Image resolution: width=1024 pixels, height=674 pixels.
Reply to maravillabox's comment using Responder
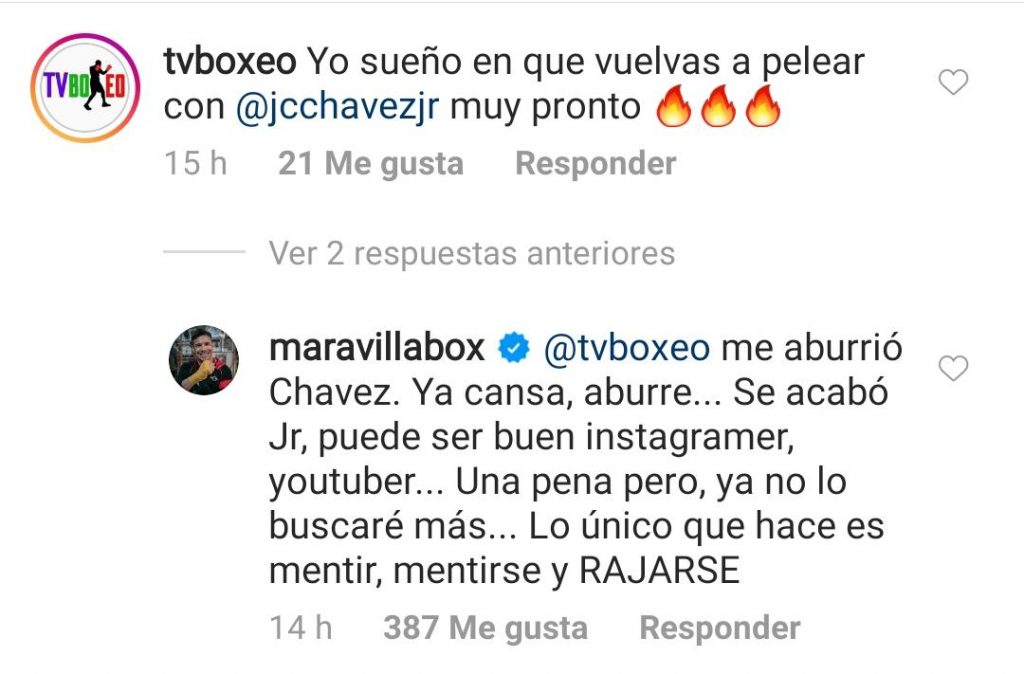click(720, 628)
